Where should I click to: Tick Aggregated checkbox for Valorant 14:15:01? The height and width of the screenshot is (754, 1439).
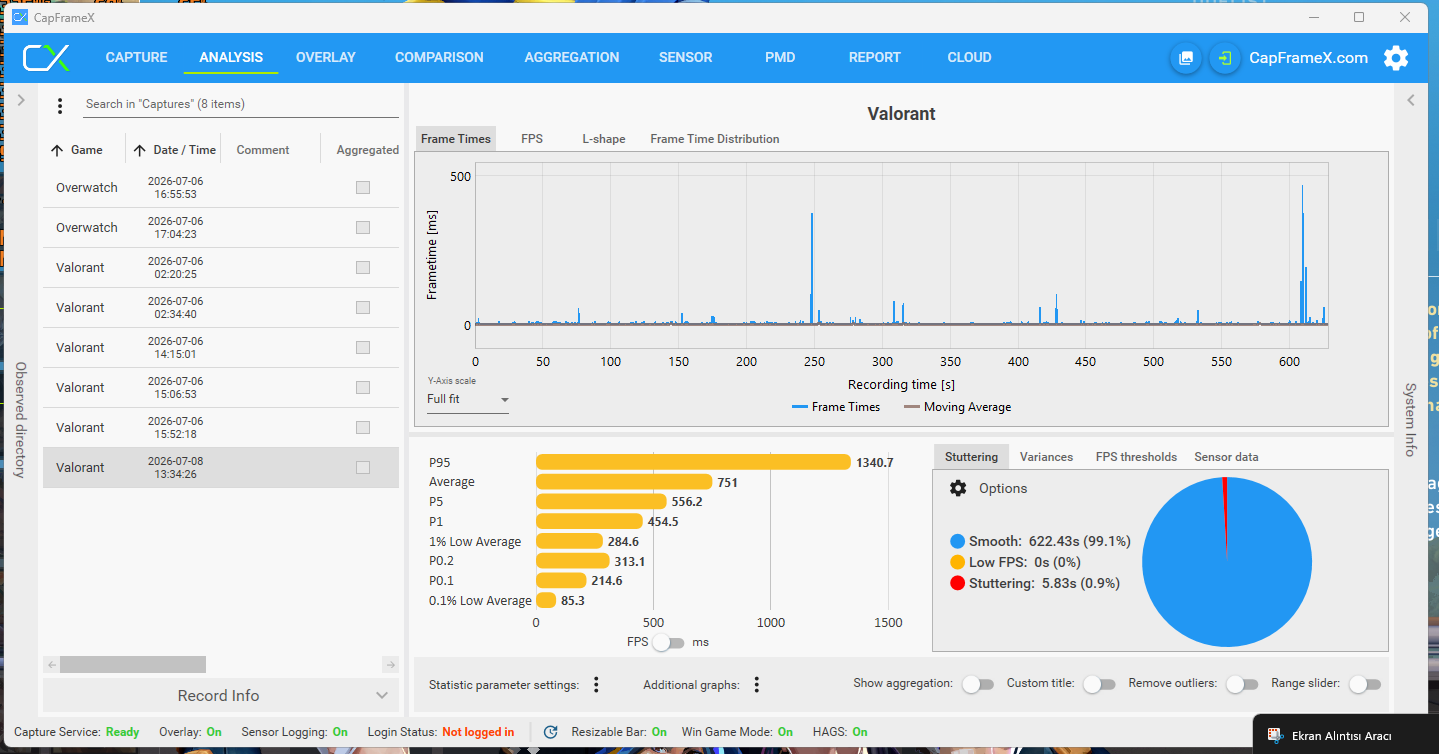(x=363, y=348)
